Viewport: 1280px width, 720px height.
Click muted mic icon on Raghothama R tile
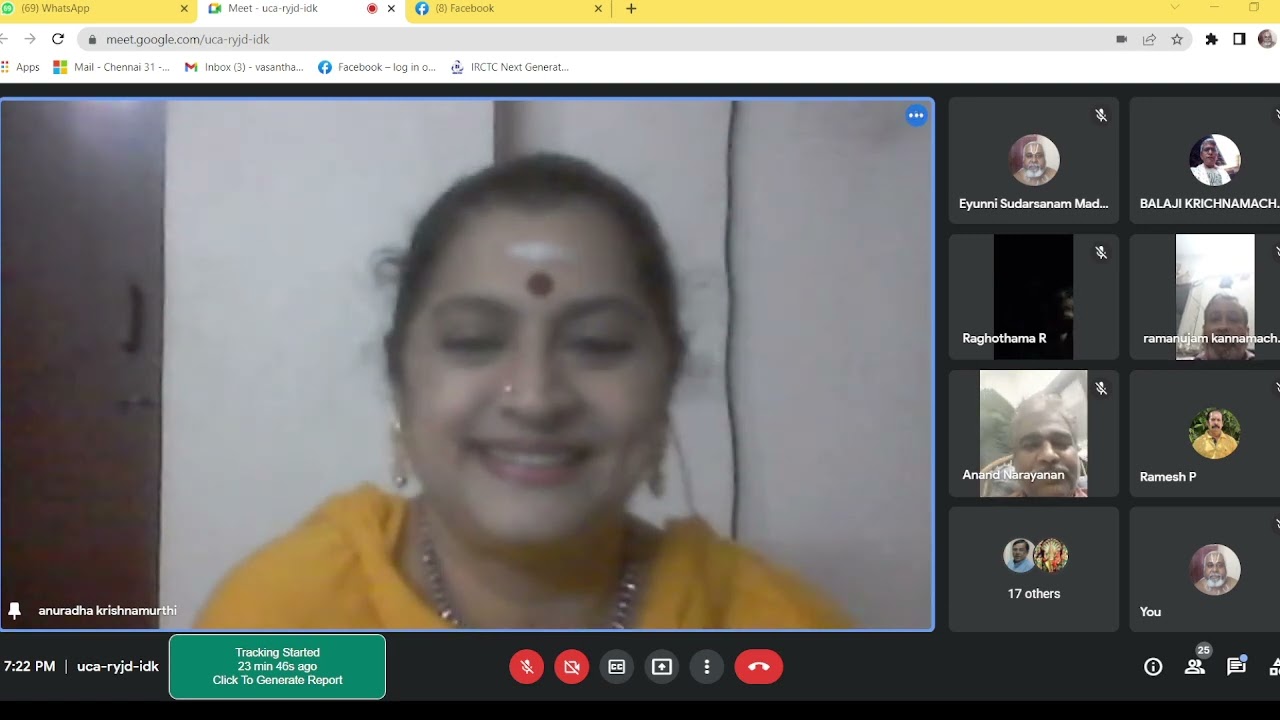(x=1101, y=253)
